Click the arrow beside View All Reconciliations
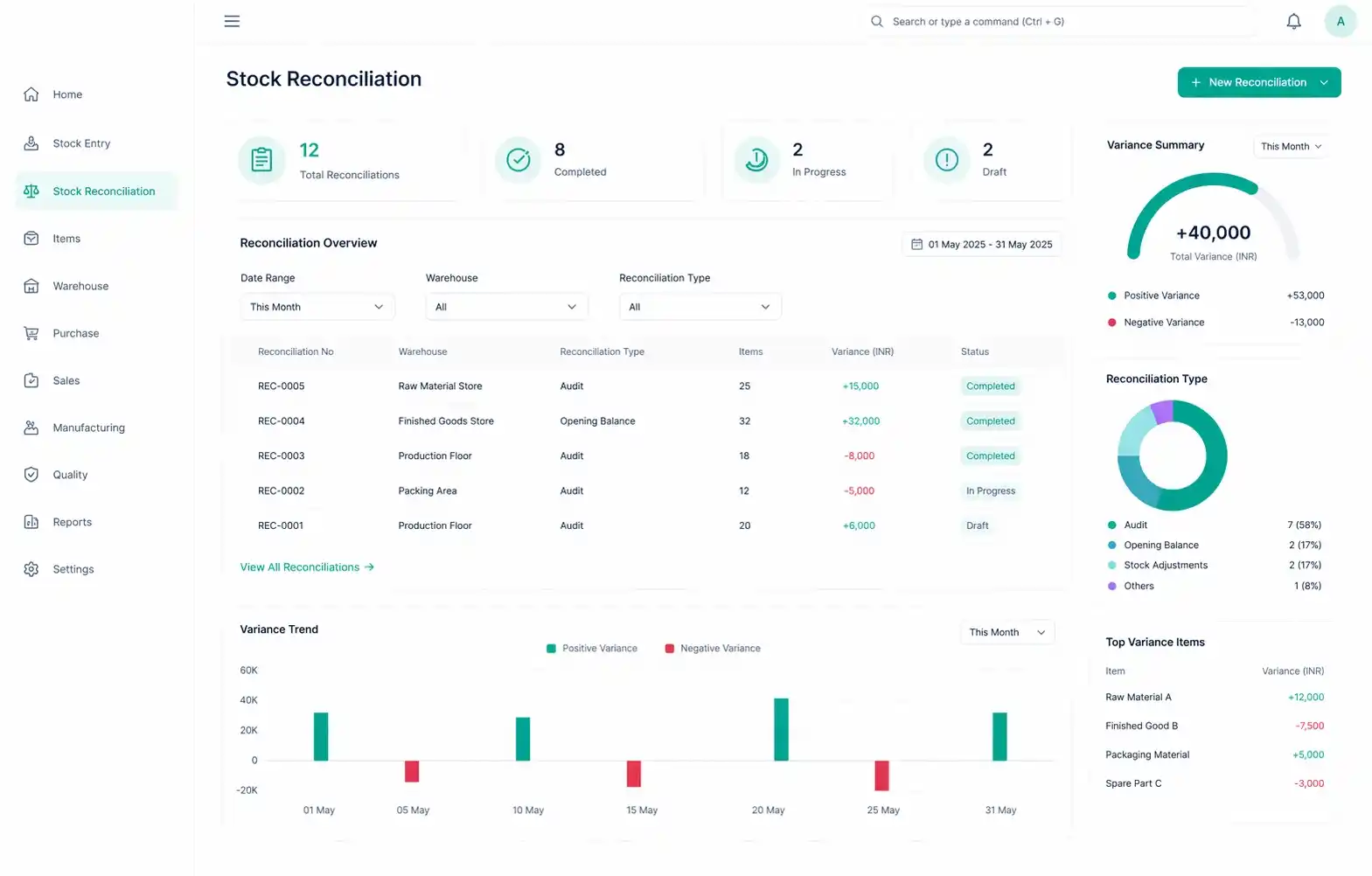Viewport: 1372px width, 876px height. pos(369,567)
